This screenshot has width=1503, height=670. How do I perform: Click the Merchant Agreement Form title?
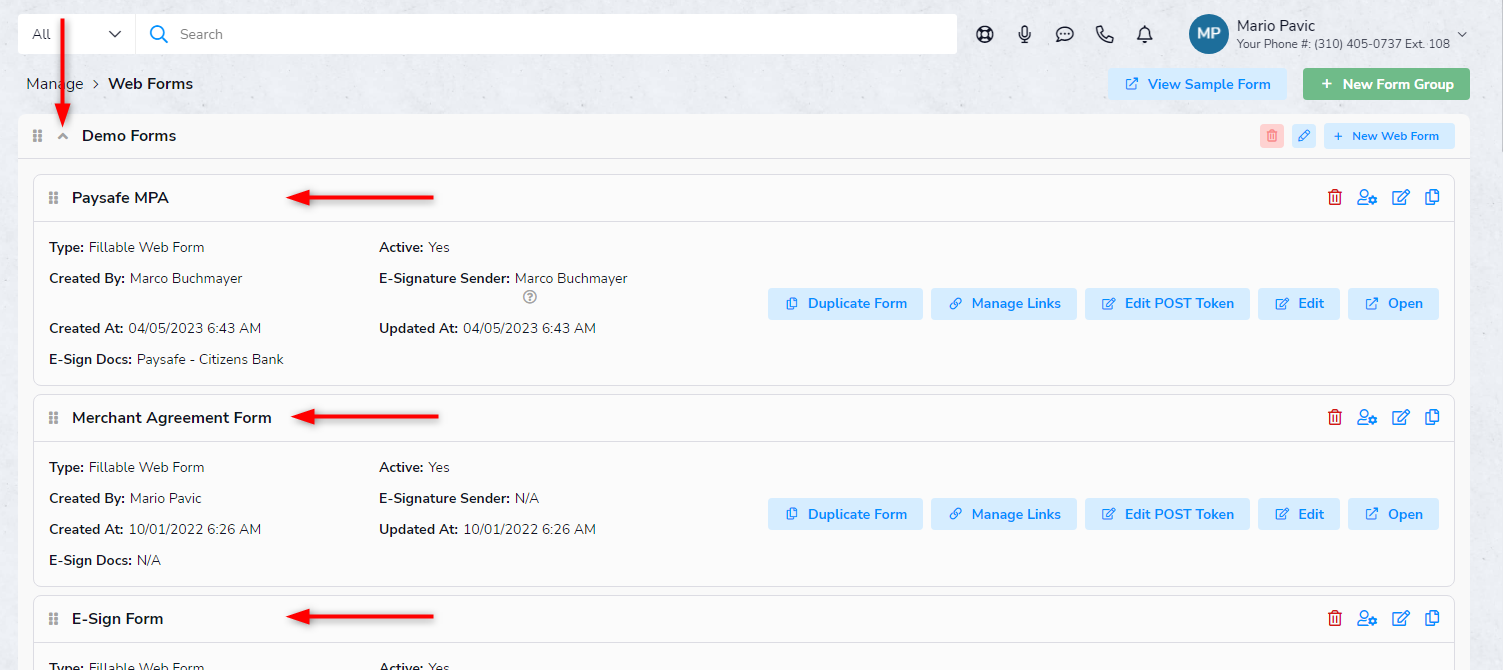tap(172, 418)
